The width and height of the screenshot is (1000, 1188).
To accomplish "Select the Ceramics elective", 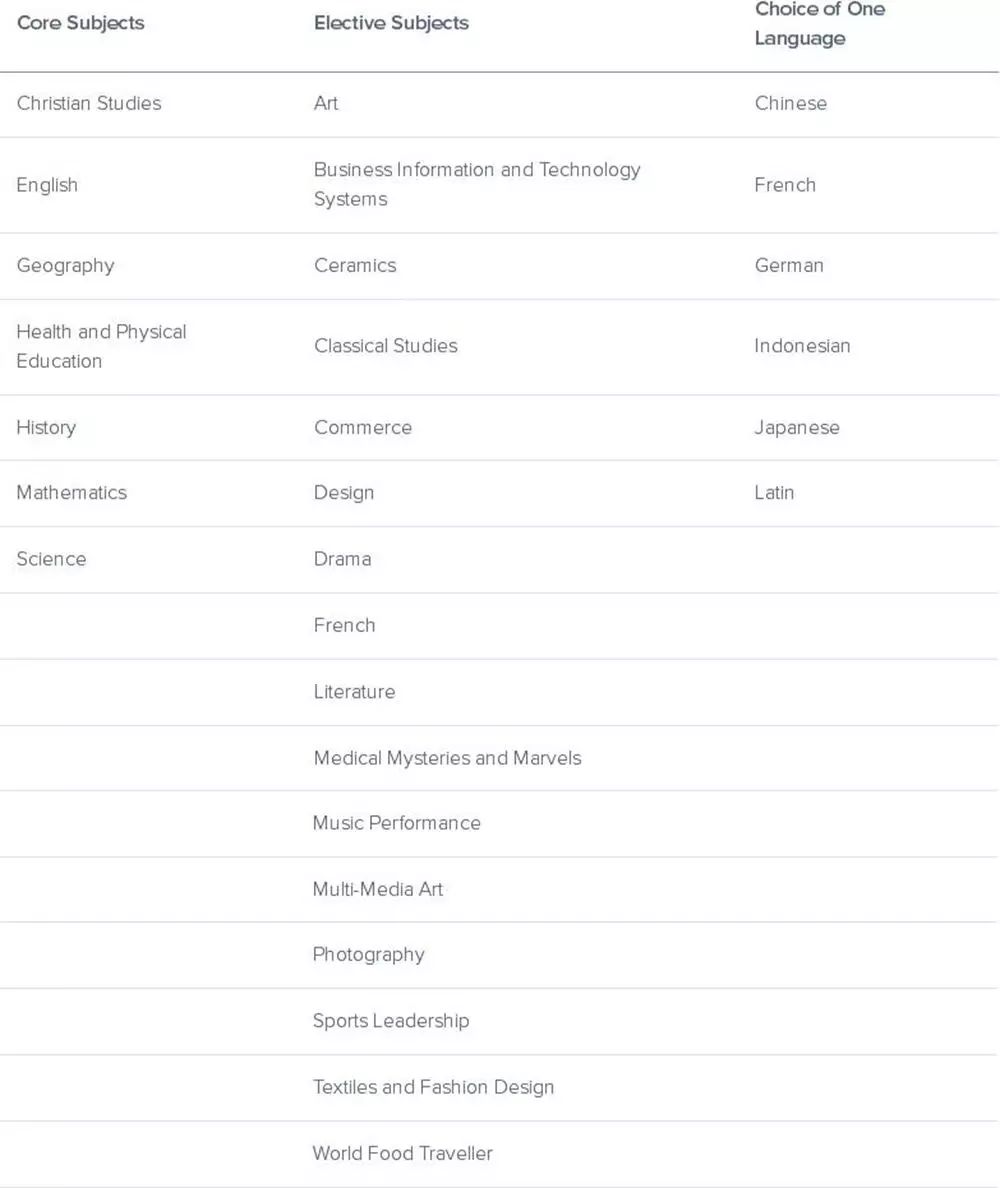I will [x=355, y=265].
